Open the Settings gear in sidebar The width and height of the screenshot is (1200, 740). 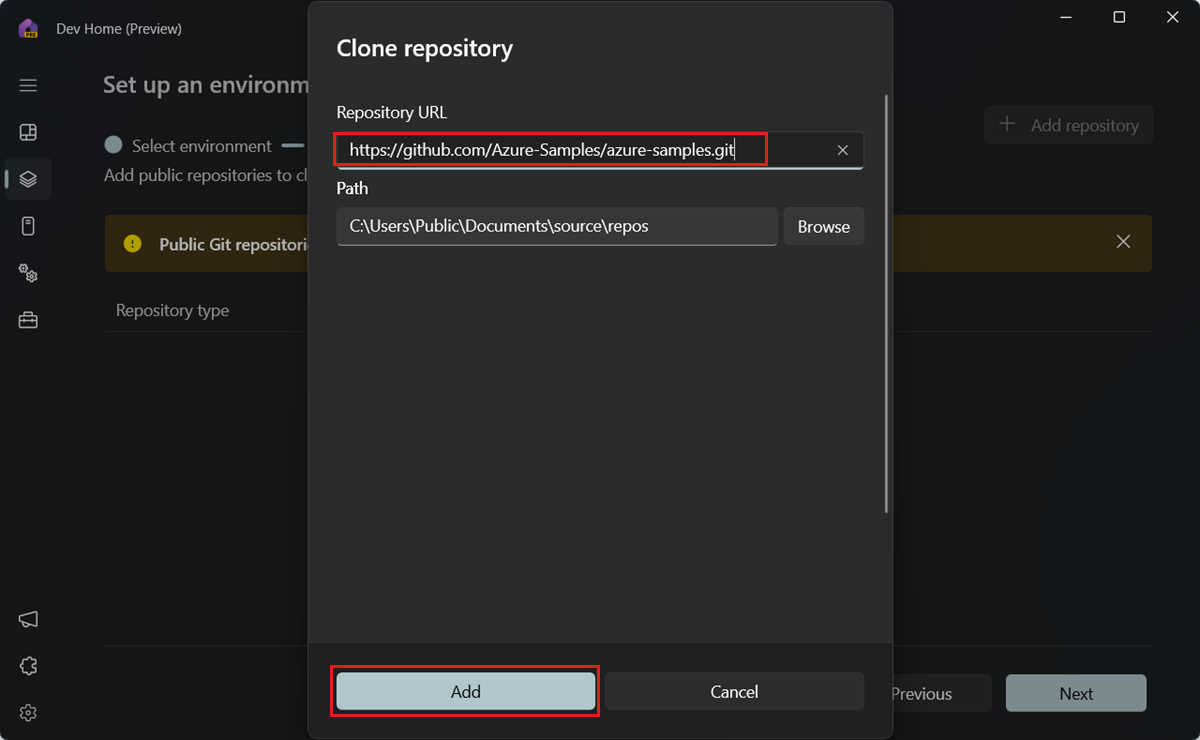click(x=28, y=713)
